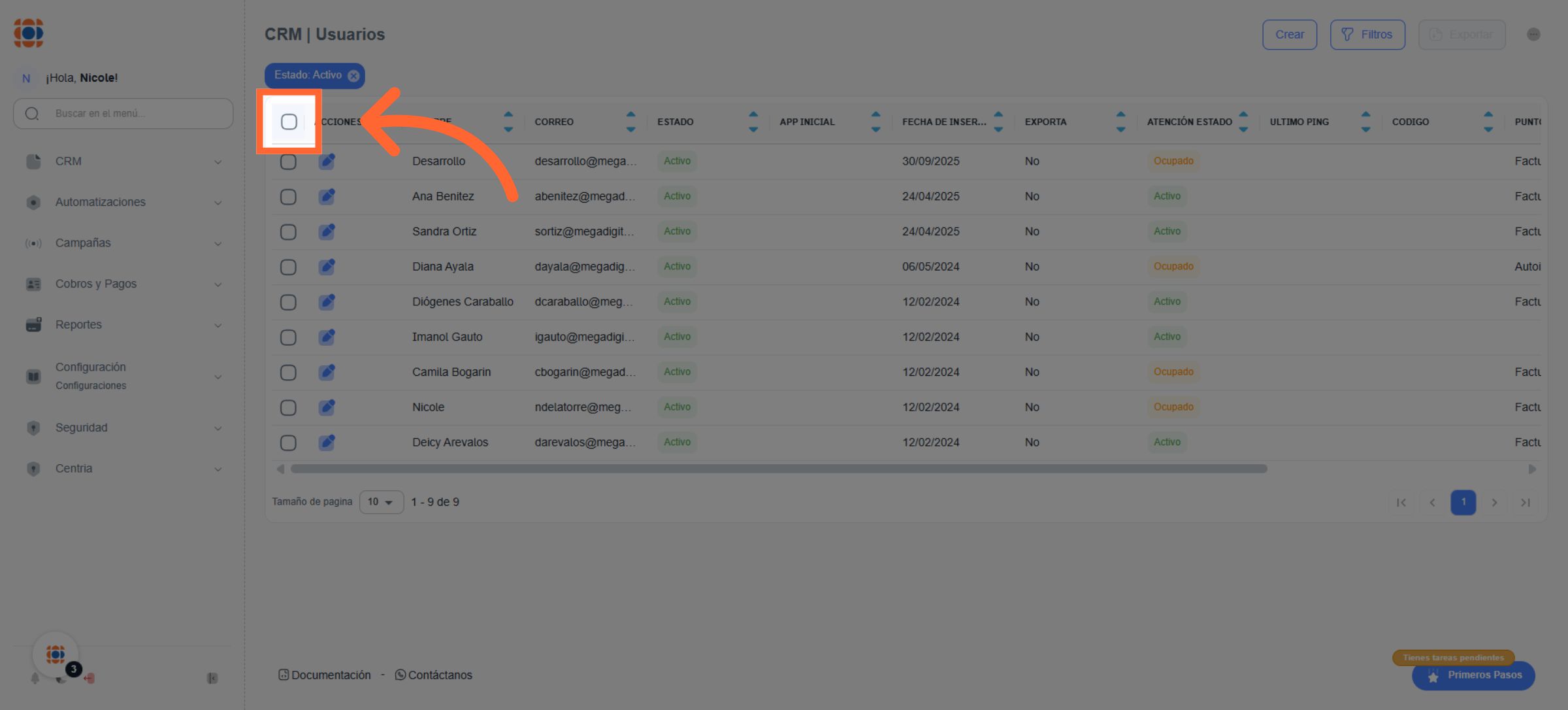
Task: Collapse the sidebar with the arrow icon
Action: click(x=212, y=679)
